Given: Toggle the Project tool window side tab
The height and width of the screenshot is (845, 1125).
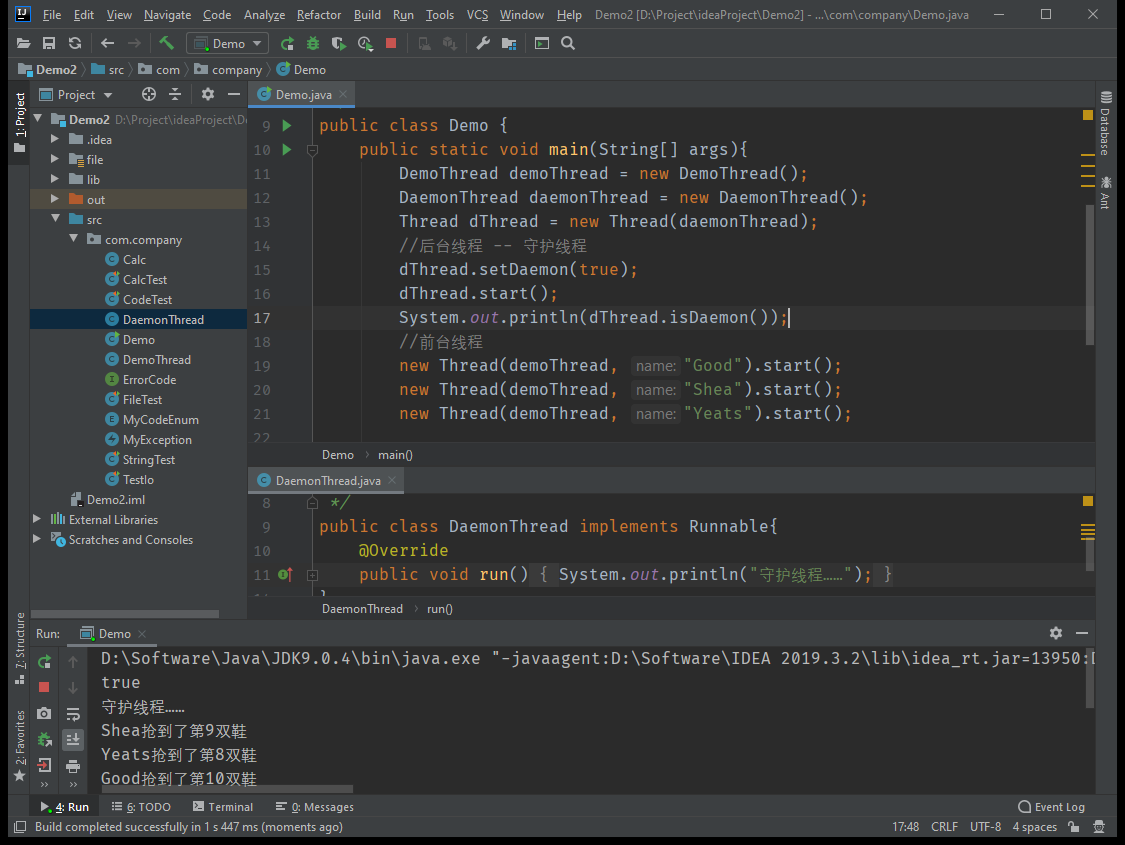Looking at the screenshot, I should pyautogui.click(x=19, y=122).
